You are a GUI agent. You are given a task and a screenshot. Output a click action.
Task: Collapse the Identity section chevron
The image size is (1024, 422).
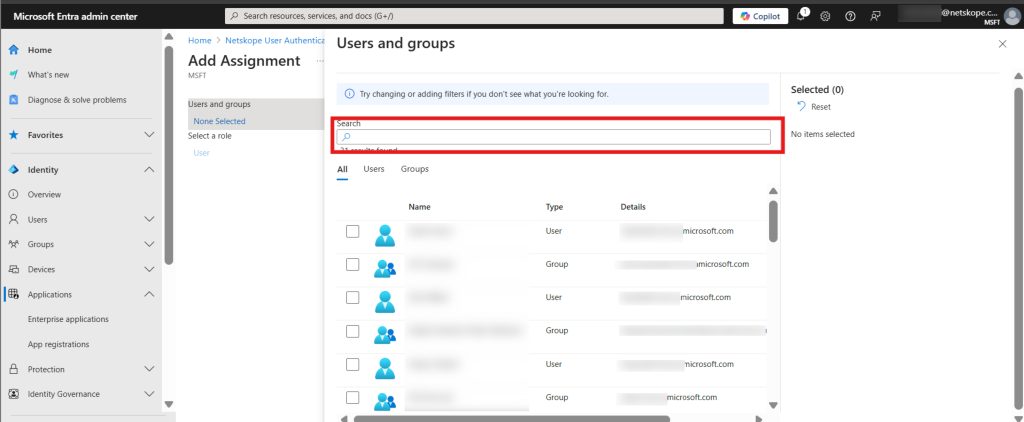tap(149, 170)
